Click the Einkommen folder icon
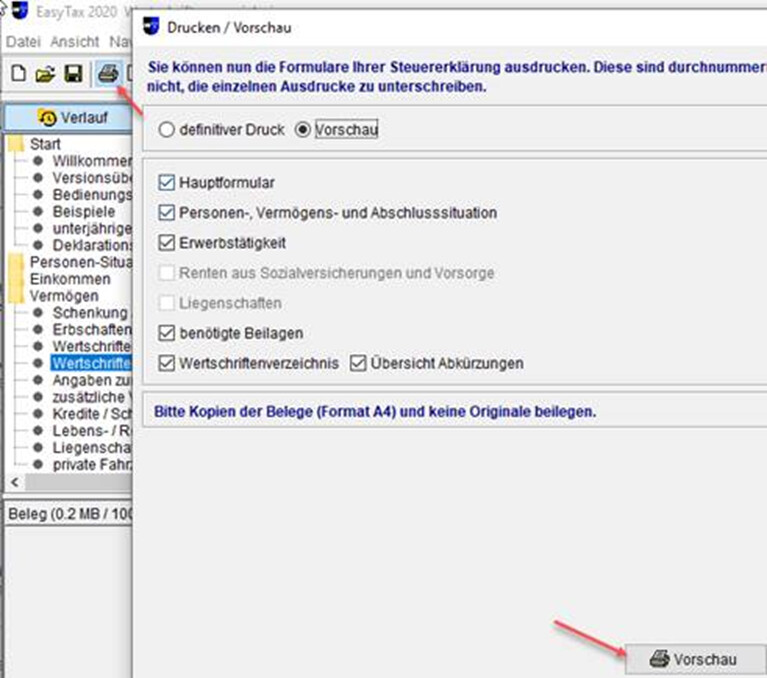The height and width of the screenshot is (678, 767). tap(16, 279)
